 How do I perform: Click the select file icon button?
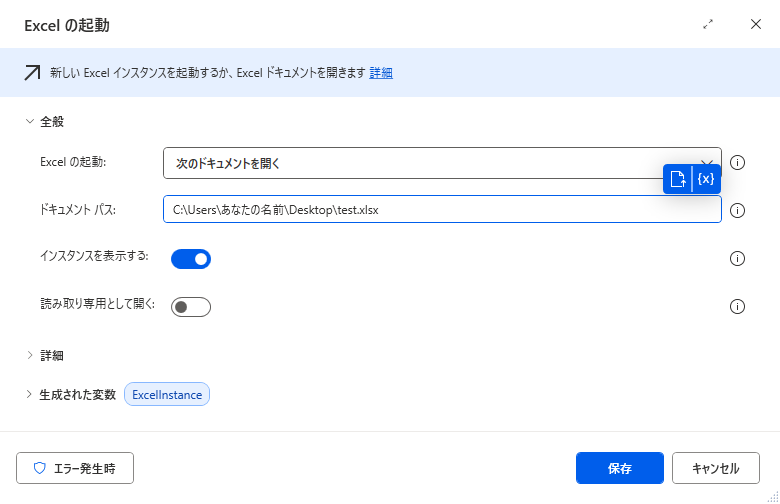[x=678, y=179]
